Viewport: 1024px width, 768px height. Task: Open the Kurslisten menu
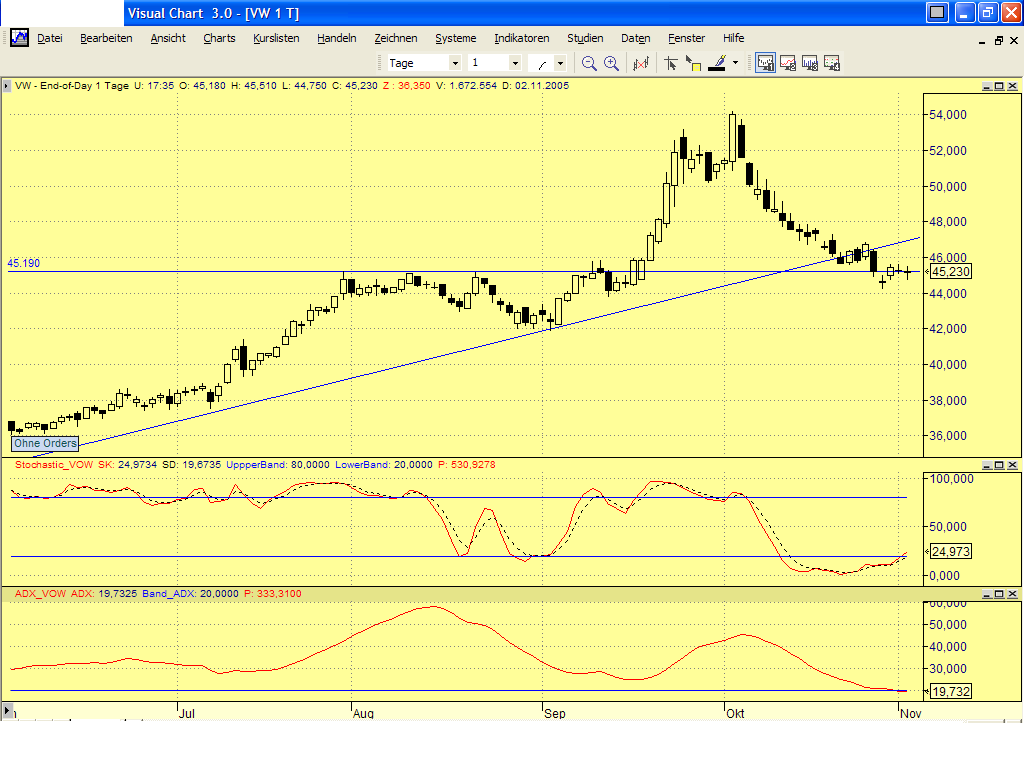[276, 38]
